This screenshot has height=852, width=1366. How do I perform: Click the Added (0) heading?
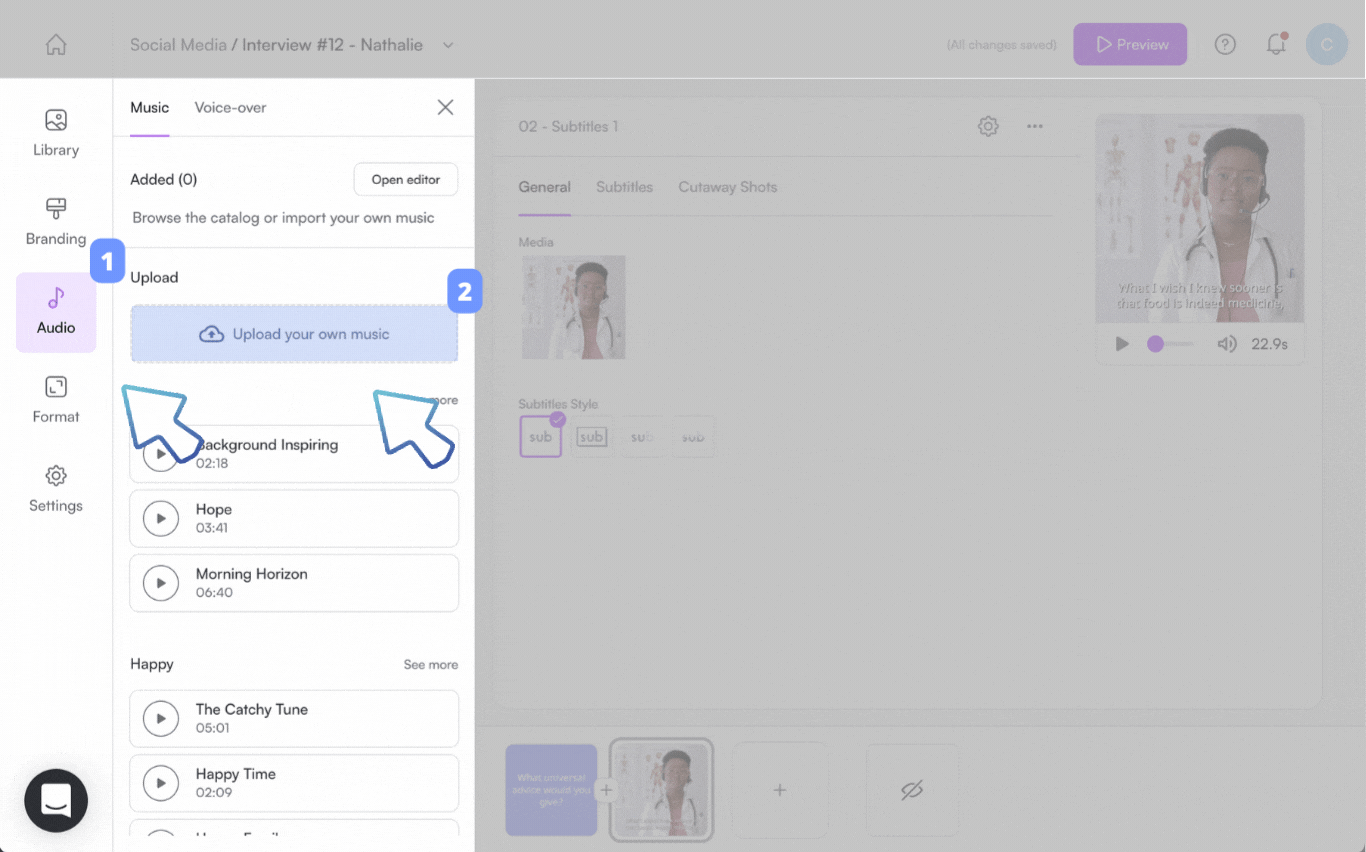tap(164, 180)
